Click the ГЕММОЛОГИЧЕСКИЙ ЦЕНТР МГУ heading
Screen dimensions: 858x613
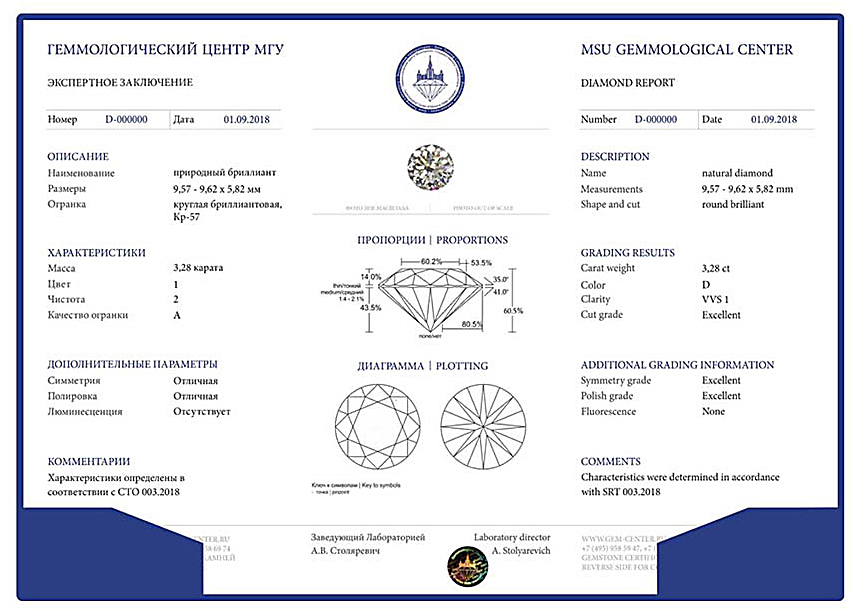pyautogui.click(x=165, y=50)
